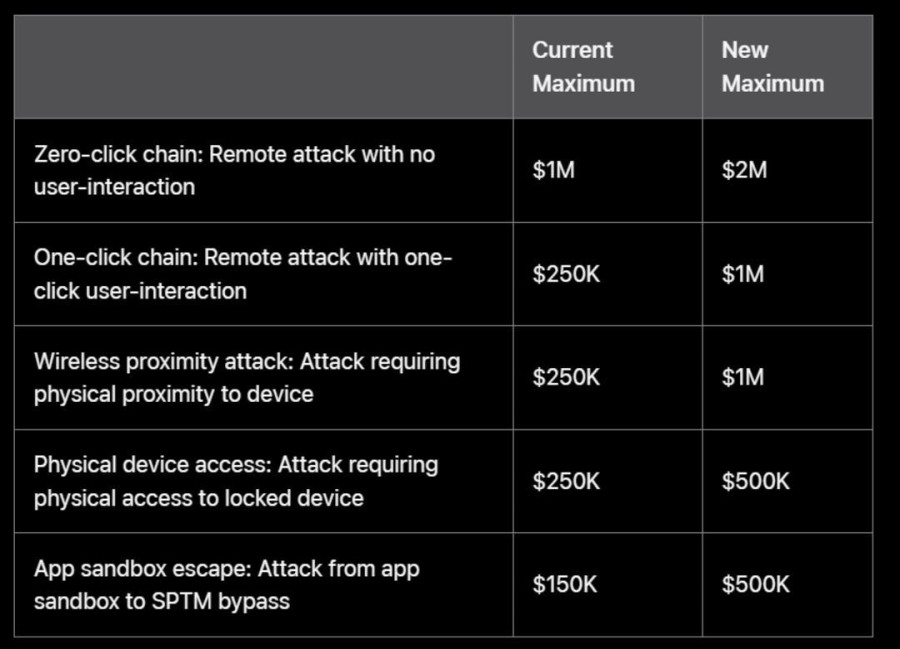Click the $2M new maximum value
900x649 pixels.
coord(744,171)
